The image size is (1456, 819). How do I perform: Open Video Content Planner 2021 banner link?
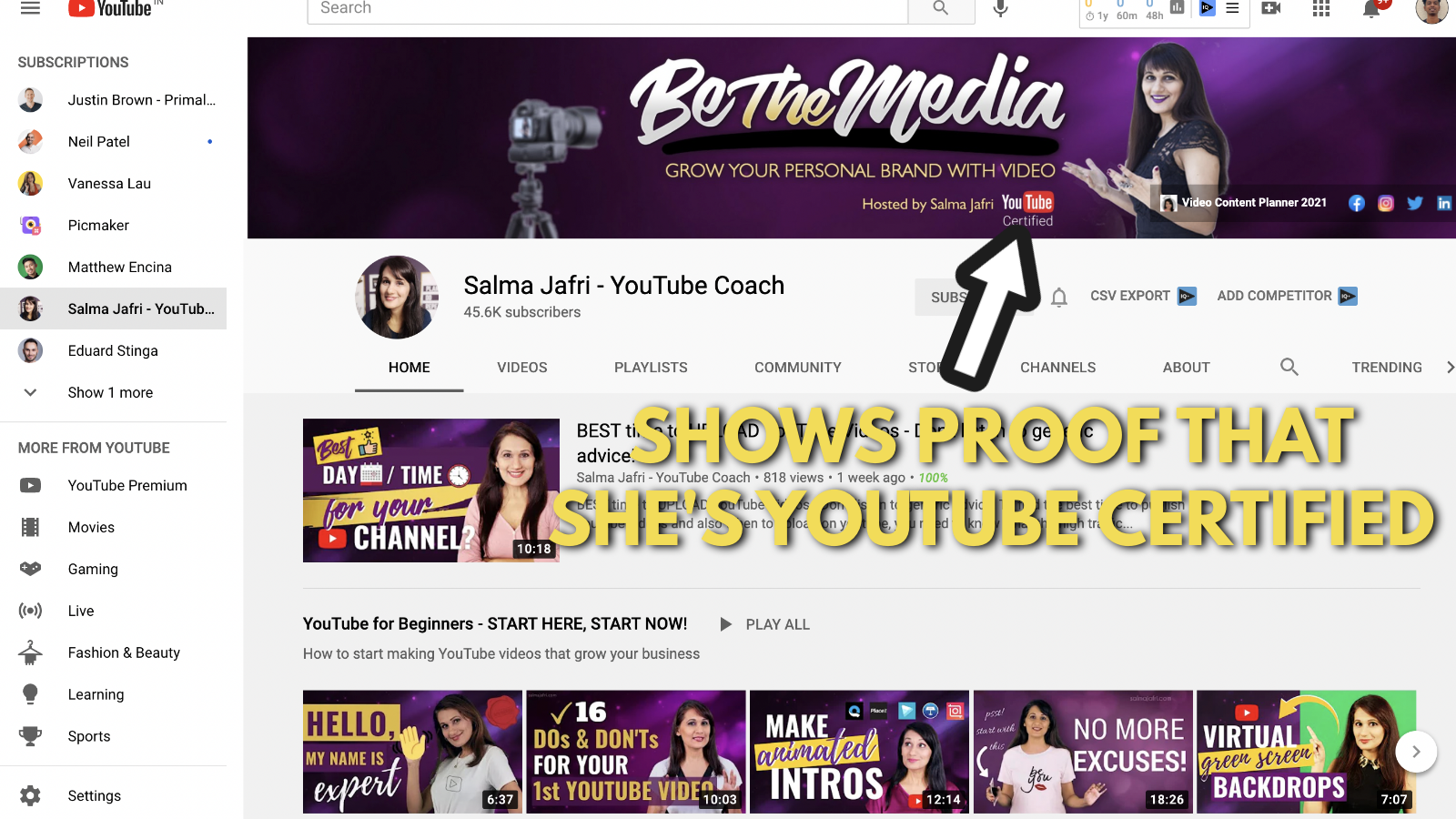tap(1244, 203)
